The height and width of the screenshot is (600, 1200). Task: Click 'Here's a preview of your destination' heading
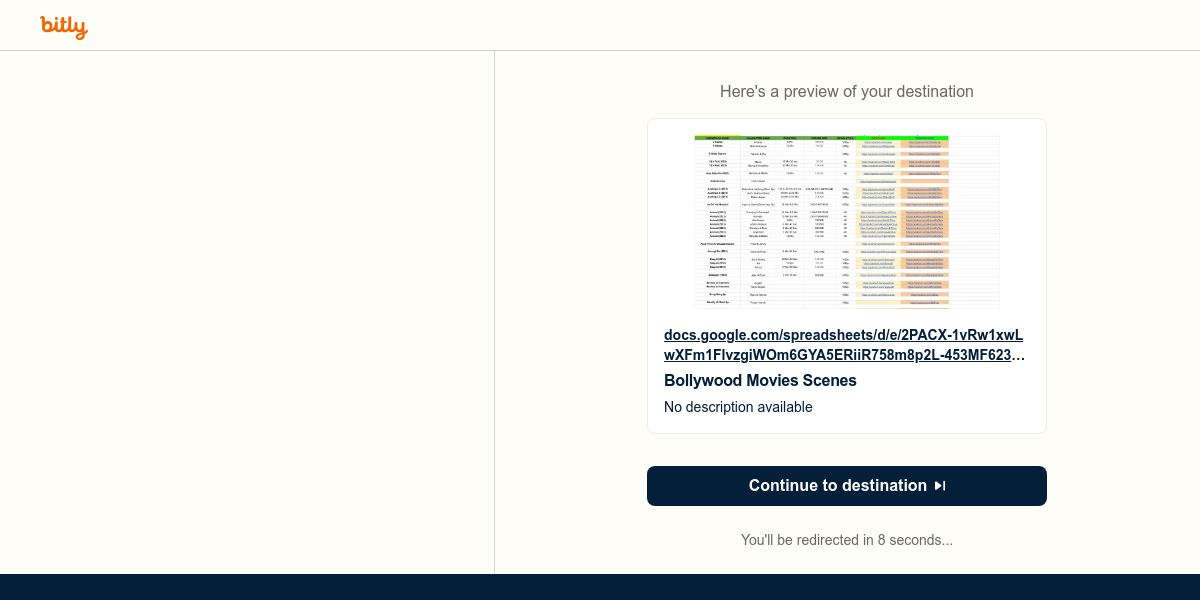pyautogui.click(x=847, y=91)
